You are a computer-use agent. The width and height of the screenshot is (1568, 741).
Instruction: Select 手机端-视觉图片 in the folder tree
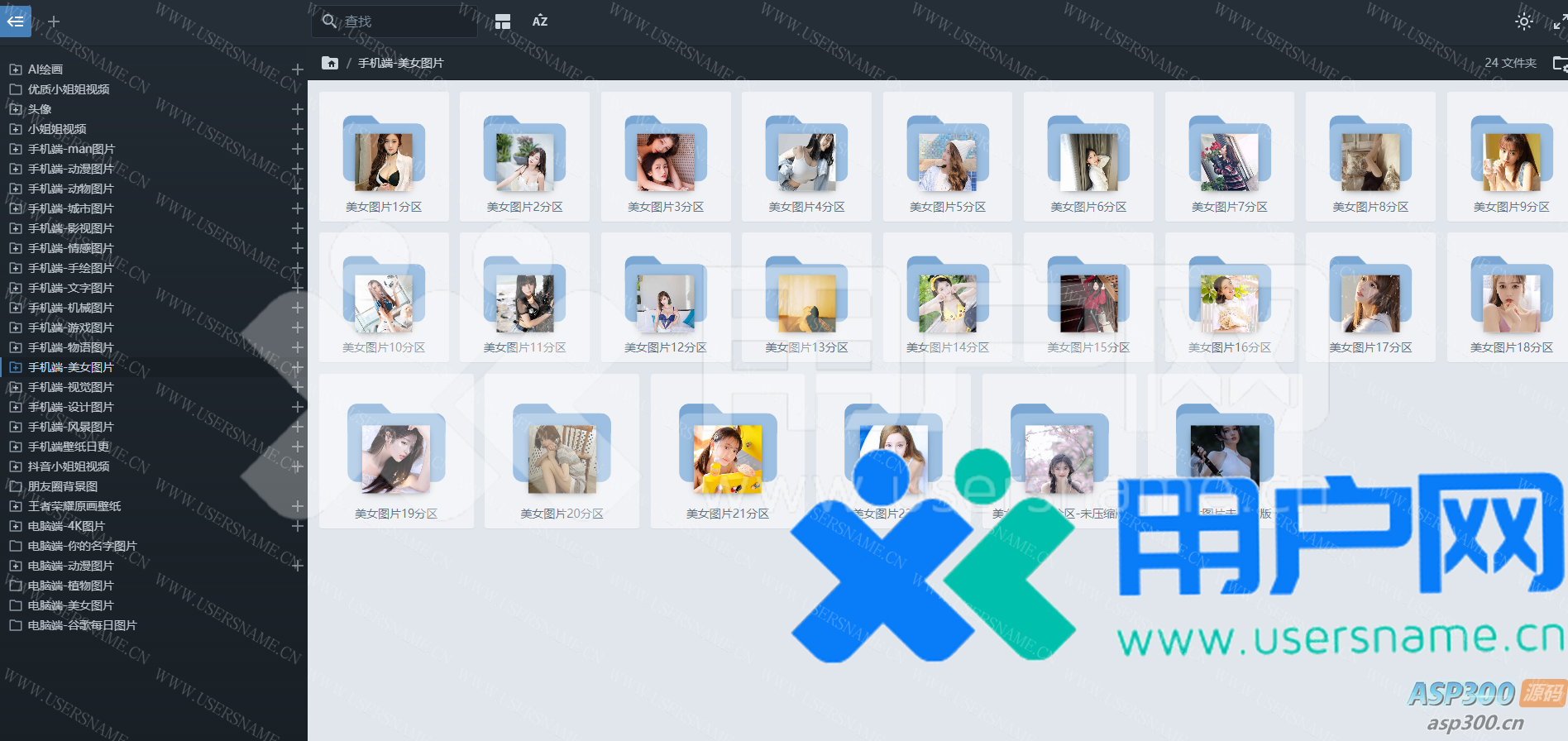(71, 387)
